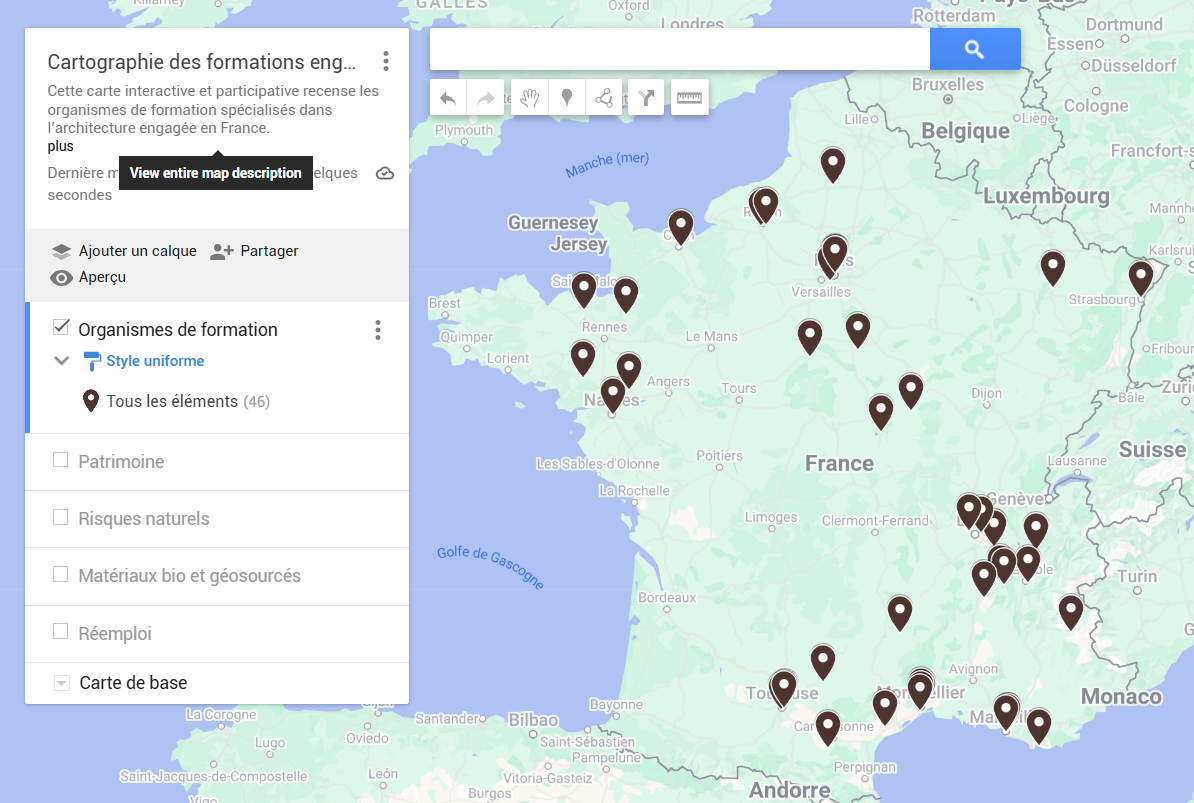Viewport: 1194px width, 803px height.
Task: Click the 'Bordeaux' city label on map
Action: [667, 597]
